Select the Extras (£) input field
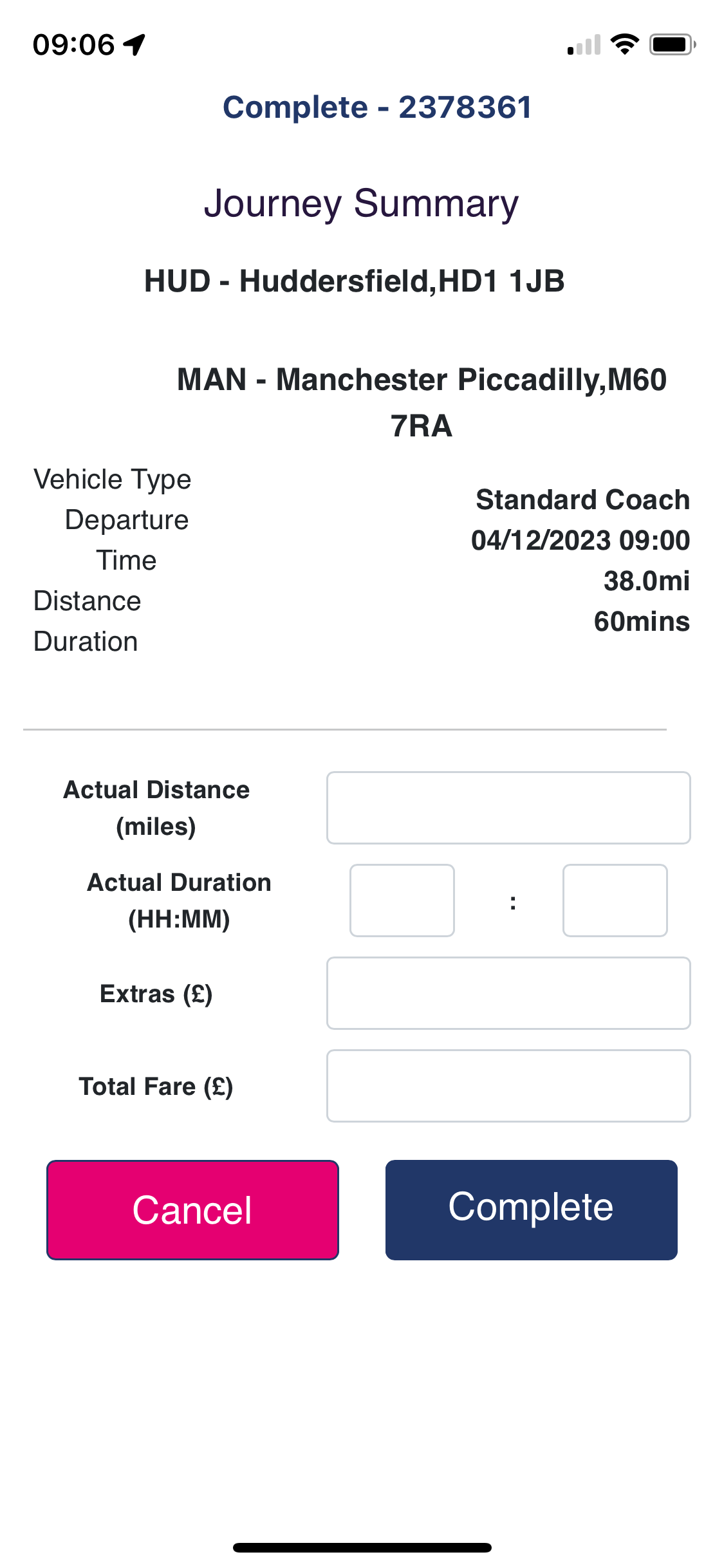The width and height of the screenshot is (724, 1568). pyautogui.click(x=508, y=993)
